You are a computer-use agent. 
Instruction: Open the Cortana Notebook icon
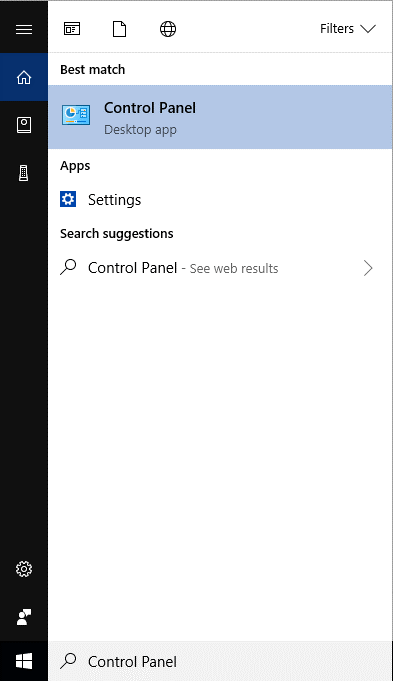24,125
